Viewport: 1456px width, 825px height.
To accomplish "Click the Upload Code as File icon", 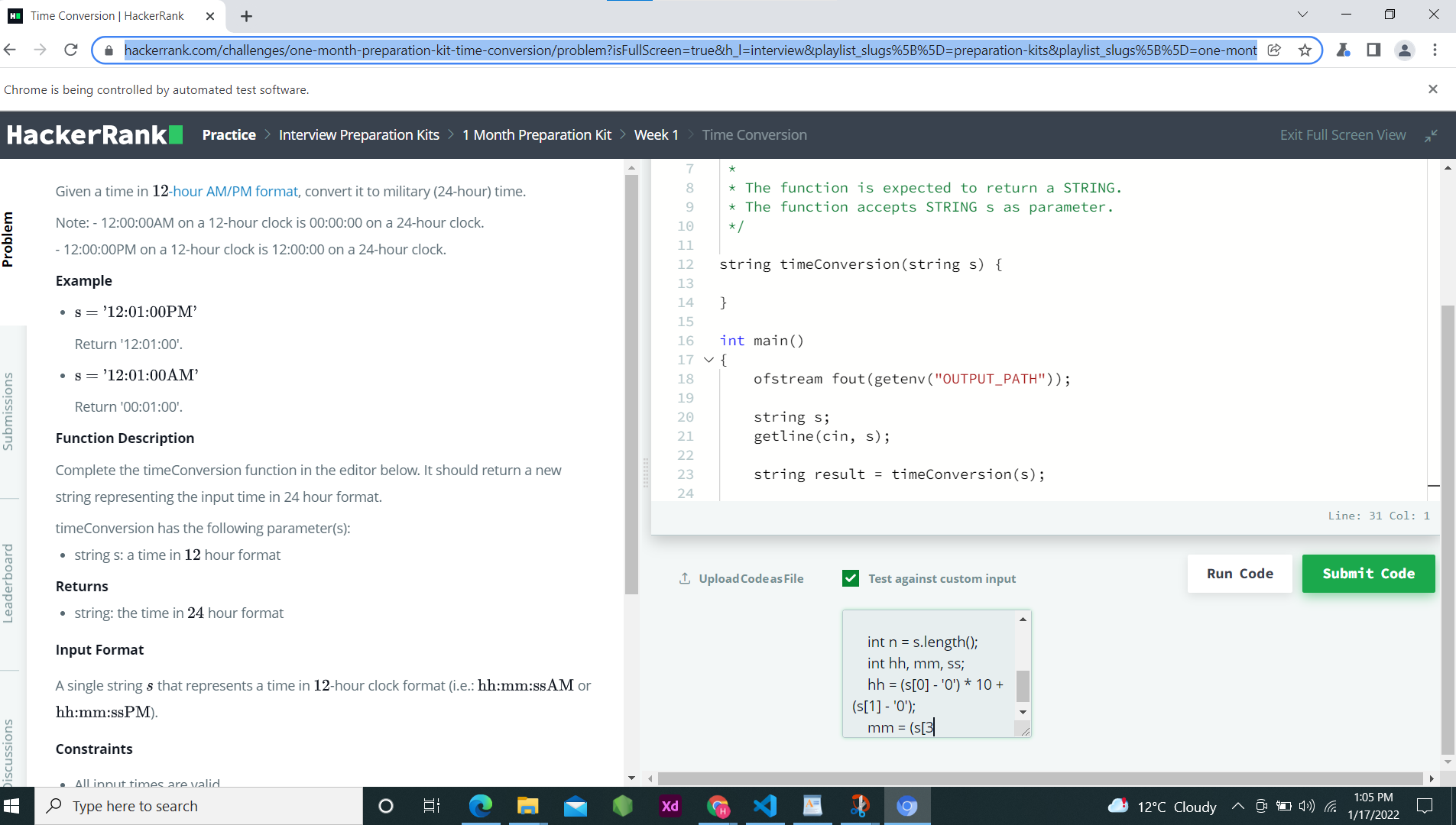I will pyautogui.click(x=684, y=578).
